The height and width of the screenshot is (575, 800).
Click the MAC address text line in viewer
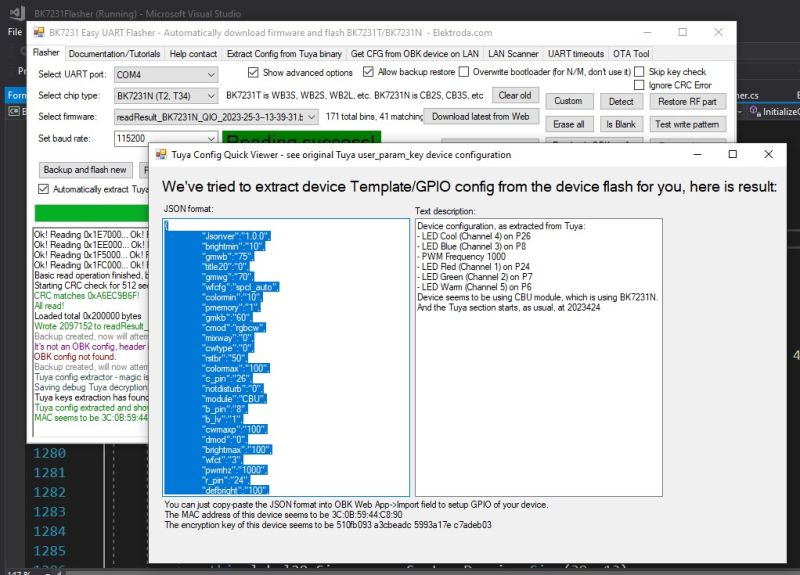(284, 515)
